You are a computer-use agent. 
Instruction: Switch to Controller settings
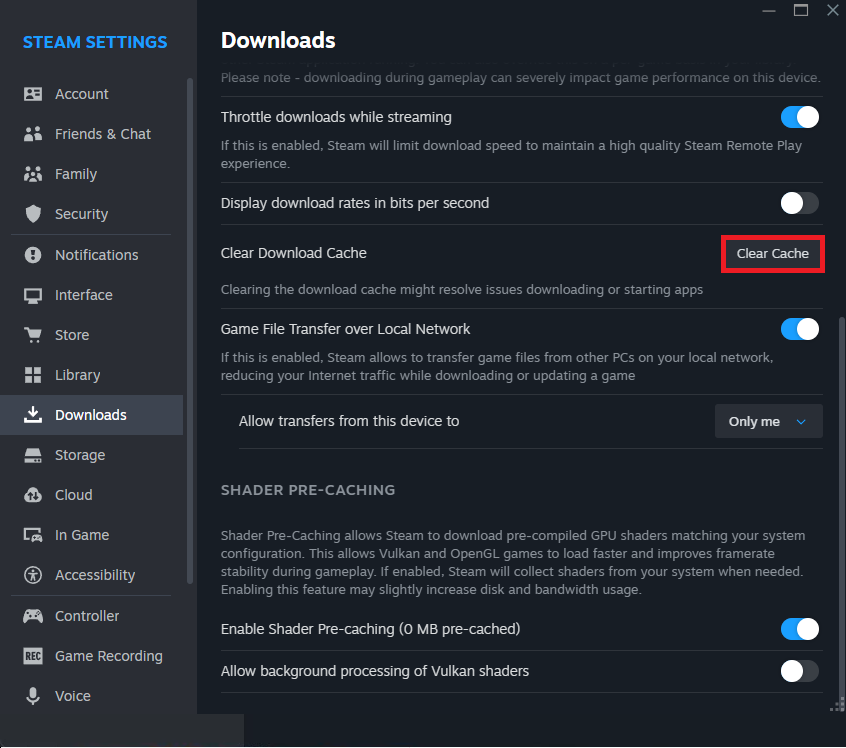pyautogui.click(x=92, y=616)
